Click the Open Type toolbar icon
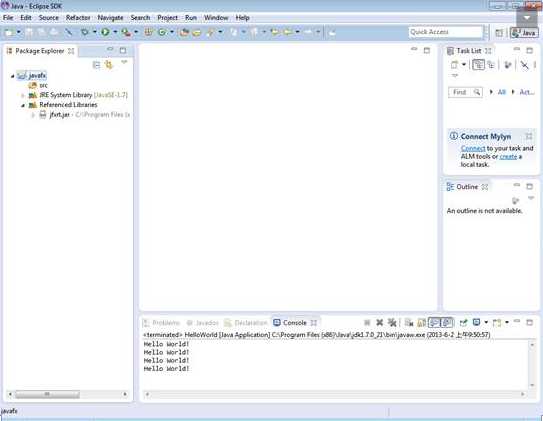 (185, 32)
